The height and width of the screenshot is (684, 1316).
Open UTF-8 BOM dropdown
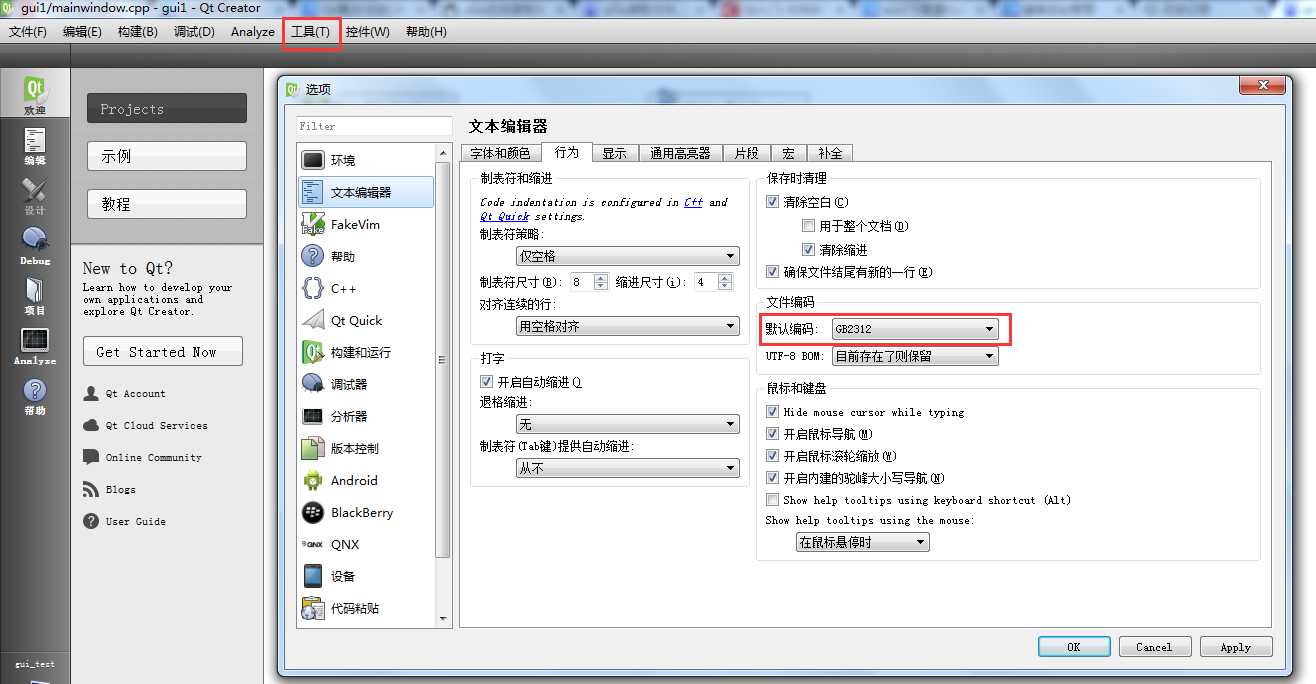(x=915, y=356)
